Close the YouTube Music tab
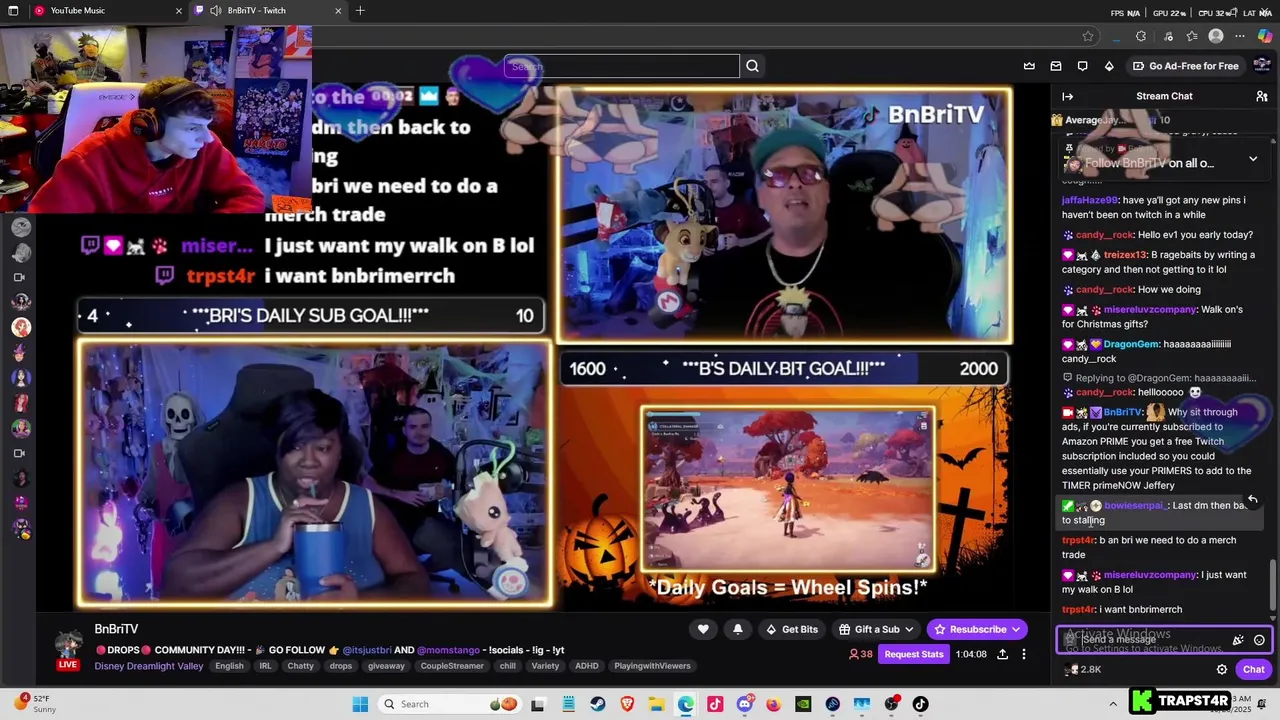This screenshot has width=1280, height=720. pyautogui.click(x=179, y=10)
